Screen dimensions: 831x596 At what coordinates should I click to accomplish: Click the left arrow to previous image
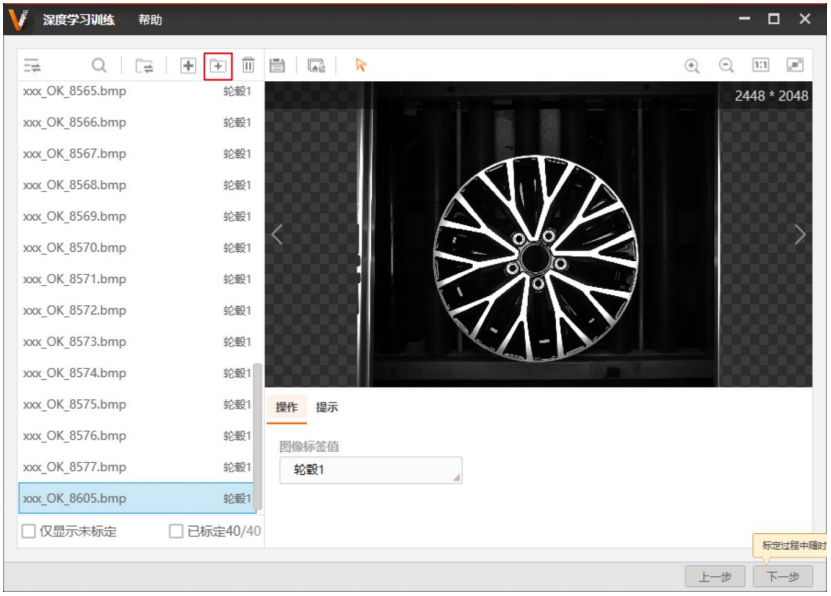[277, 232]
